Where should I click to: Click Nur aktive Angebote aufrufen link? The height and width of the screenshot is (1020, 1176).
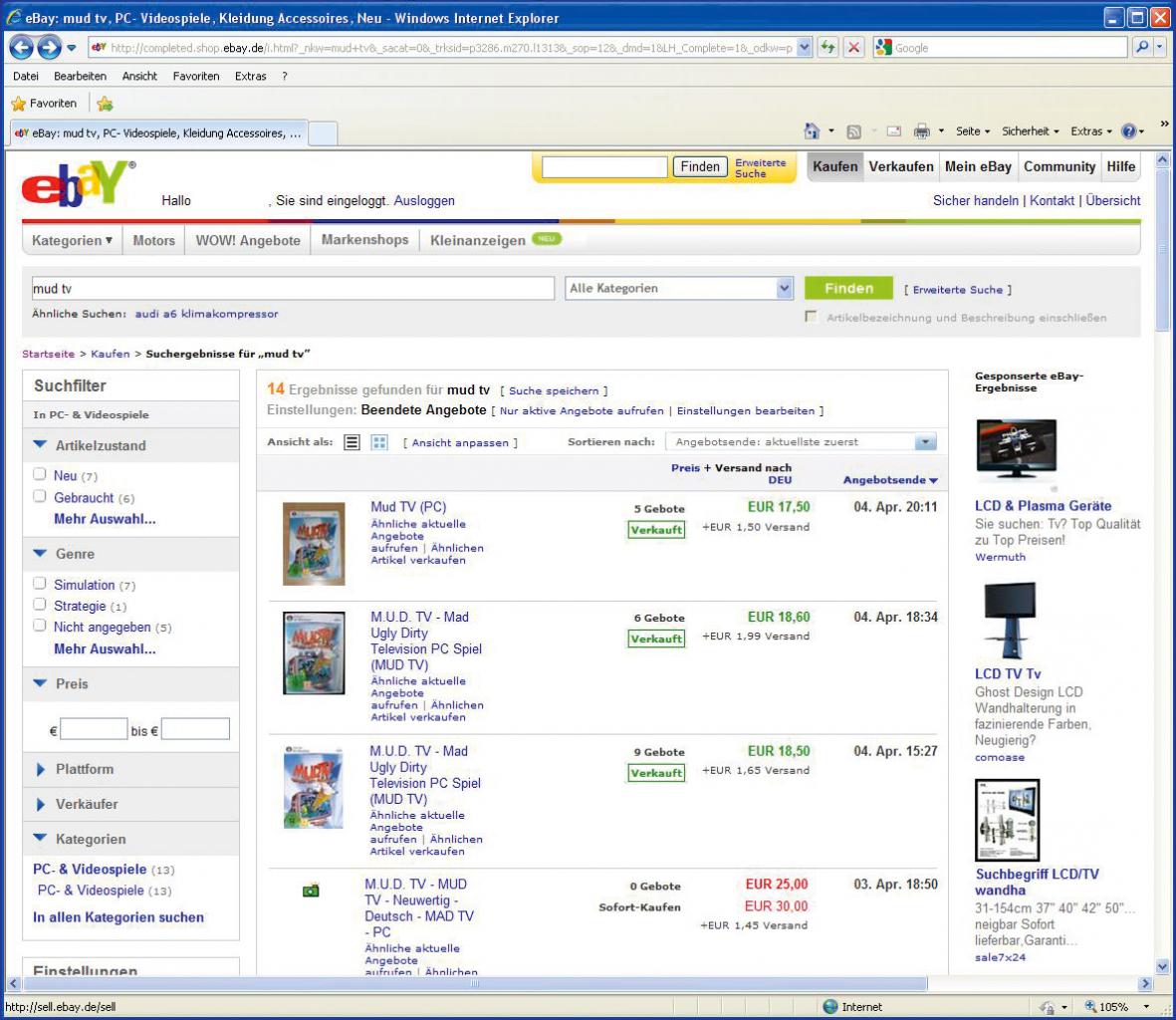pos(582,411)
